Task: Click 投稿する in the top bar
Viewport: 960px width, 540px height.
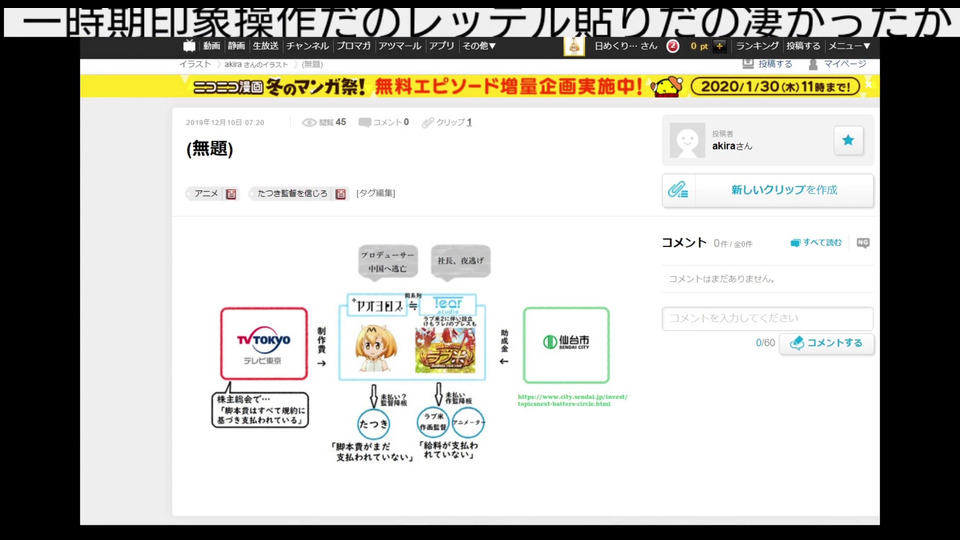Action: click(803, 46)
